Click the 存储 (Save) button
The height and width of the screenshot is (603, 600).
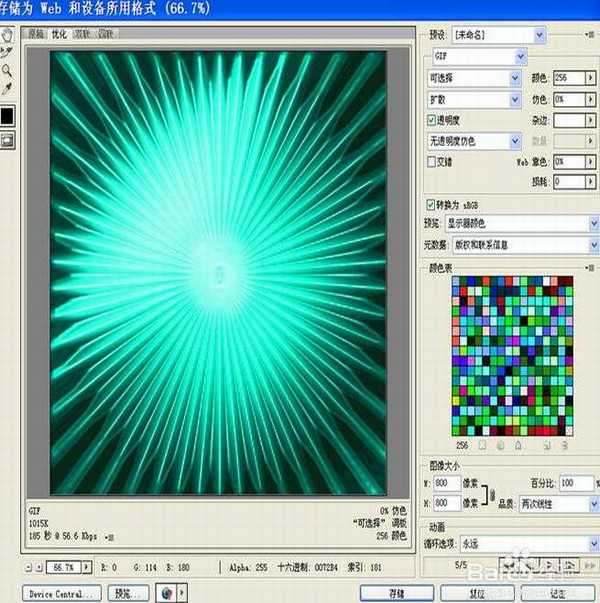[397, 593]
